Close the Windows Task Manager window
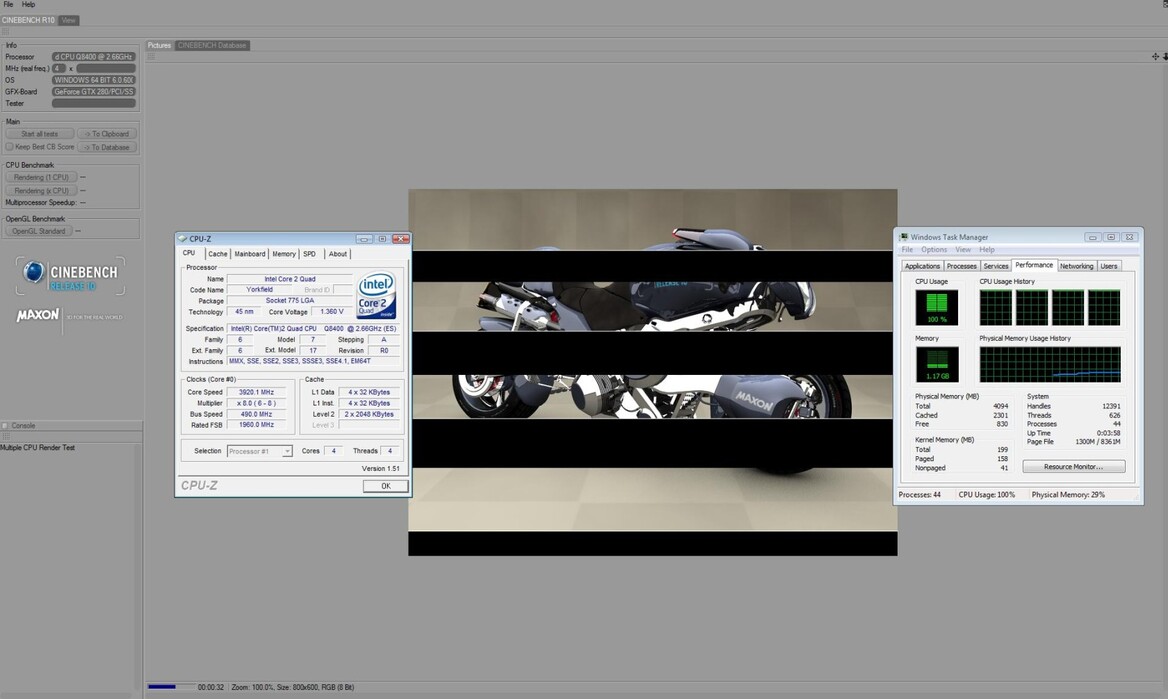The image size is (1168, 699). (x=1129, y=237)
